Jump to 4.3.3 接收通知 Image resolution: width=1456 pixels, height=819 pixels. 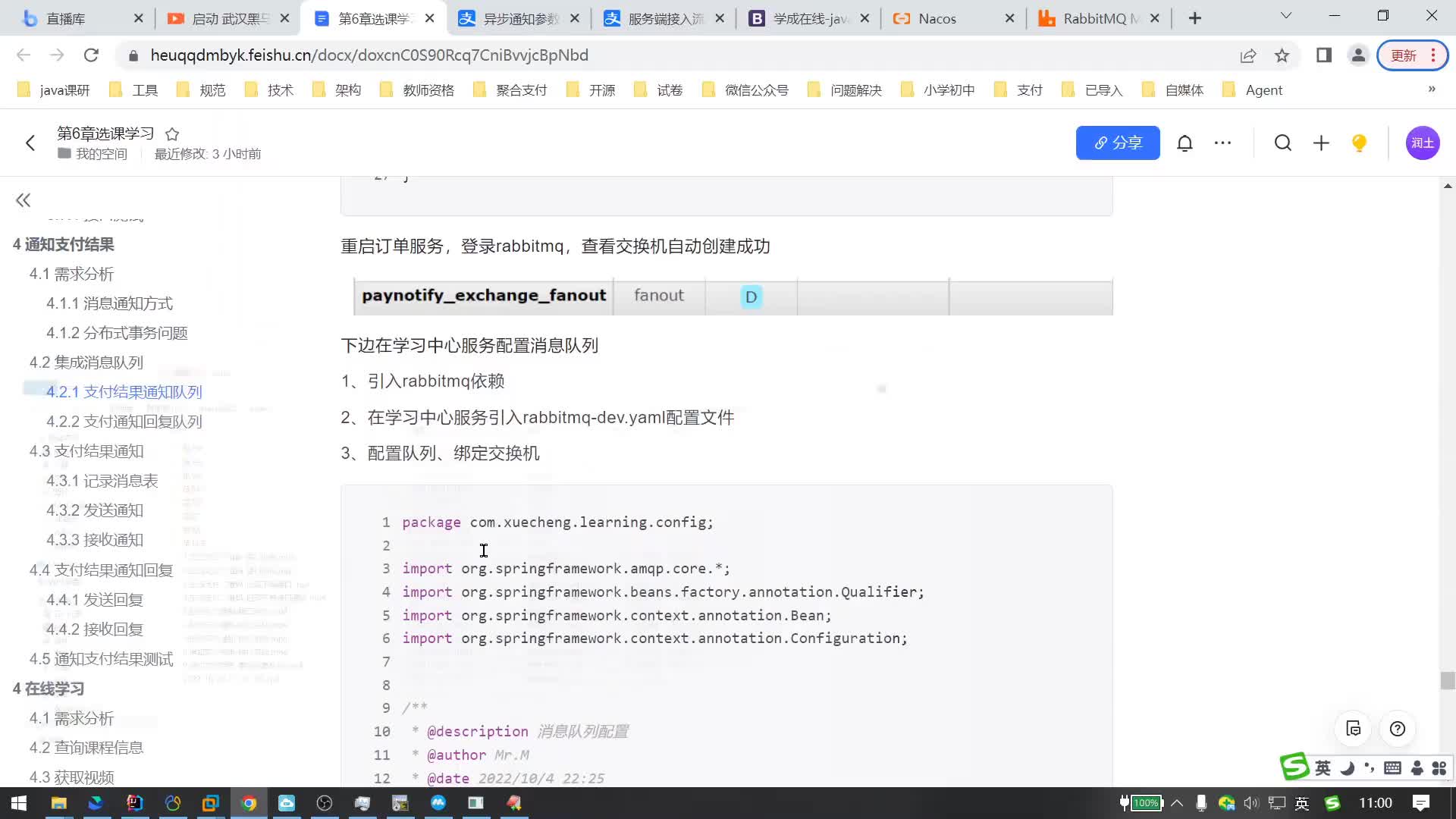[x=95, y=540]
